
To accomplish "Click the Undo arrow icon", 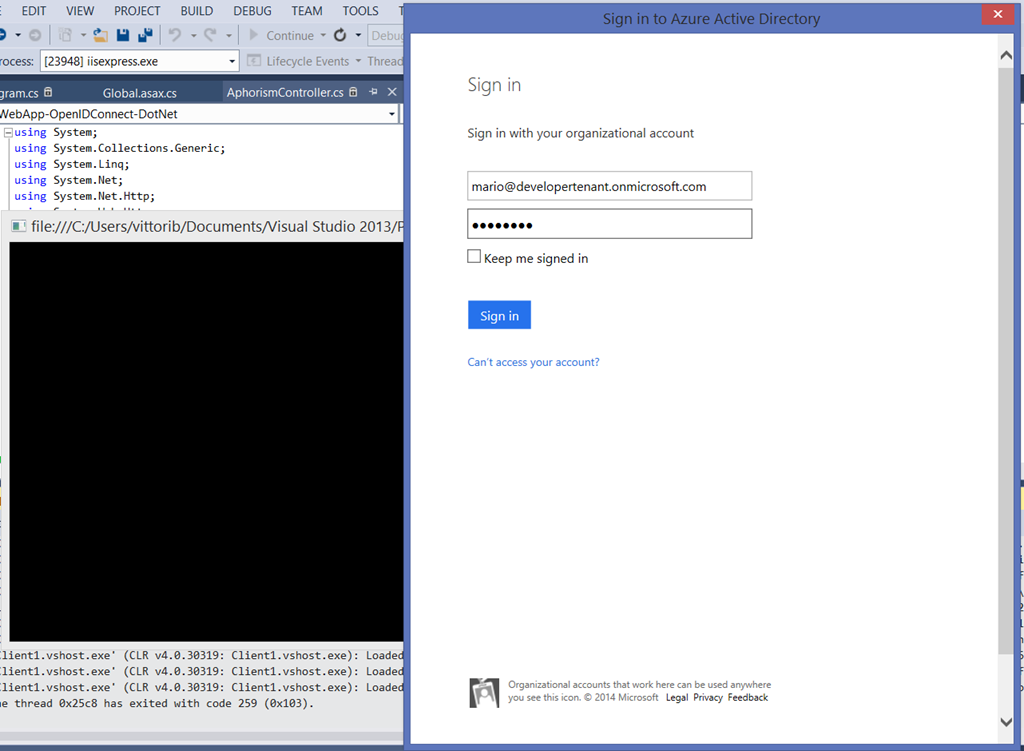I will pos(174,35).
